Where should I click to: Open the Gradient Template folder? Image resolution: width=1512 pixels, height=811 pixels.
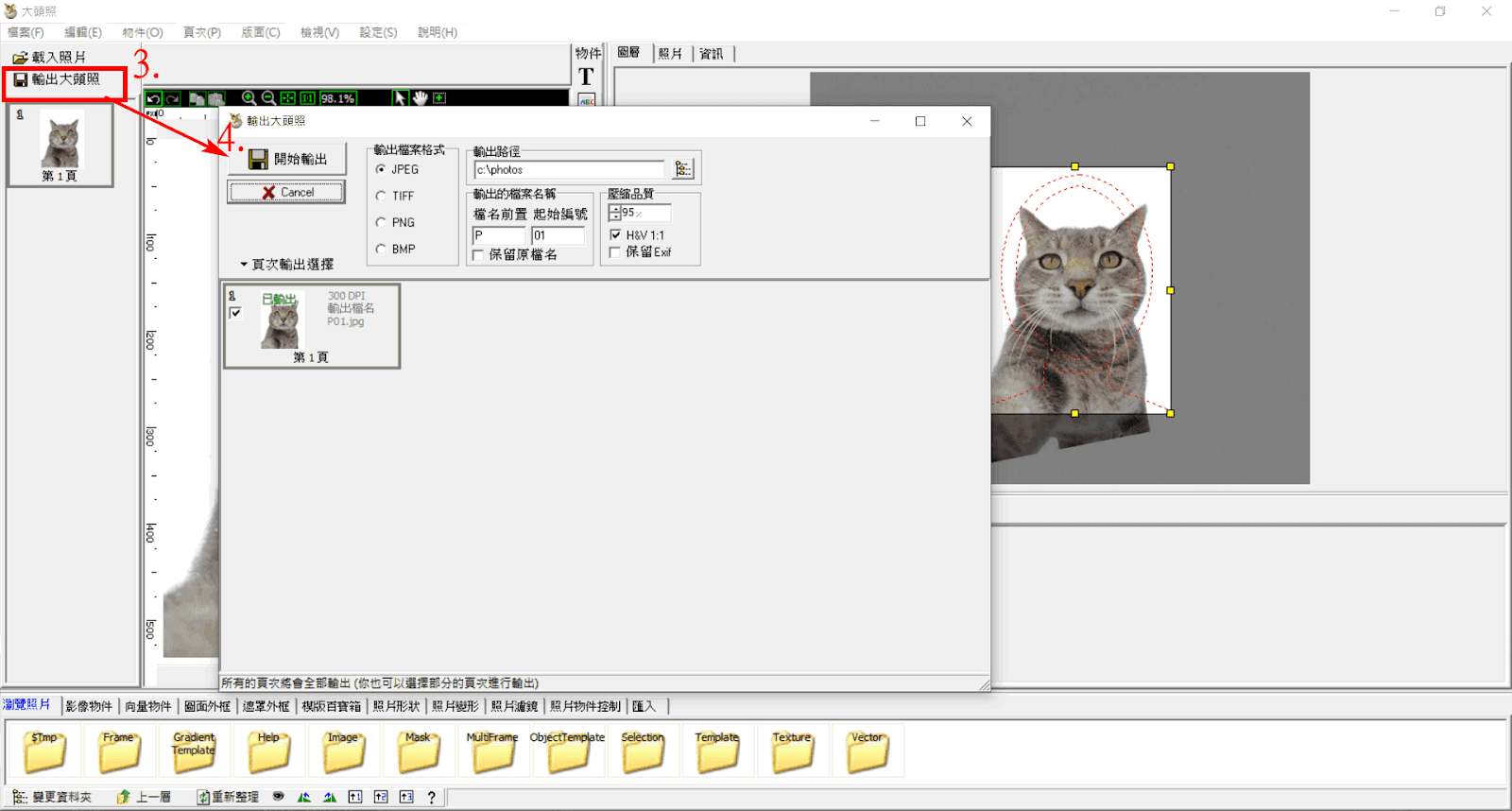tap(194, 751)
